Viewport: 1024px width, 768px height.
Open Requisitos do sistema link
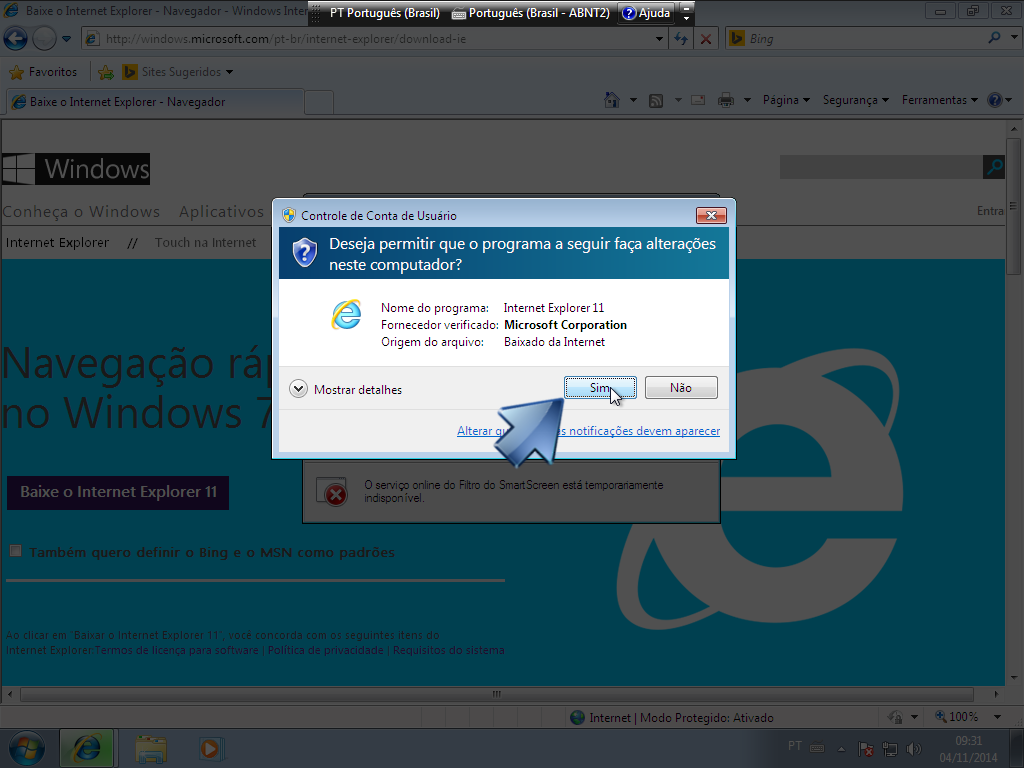pos(449,650)
